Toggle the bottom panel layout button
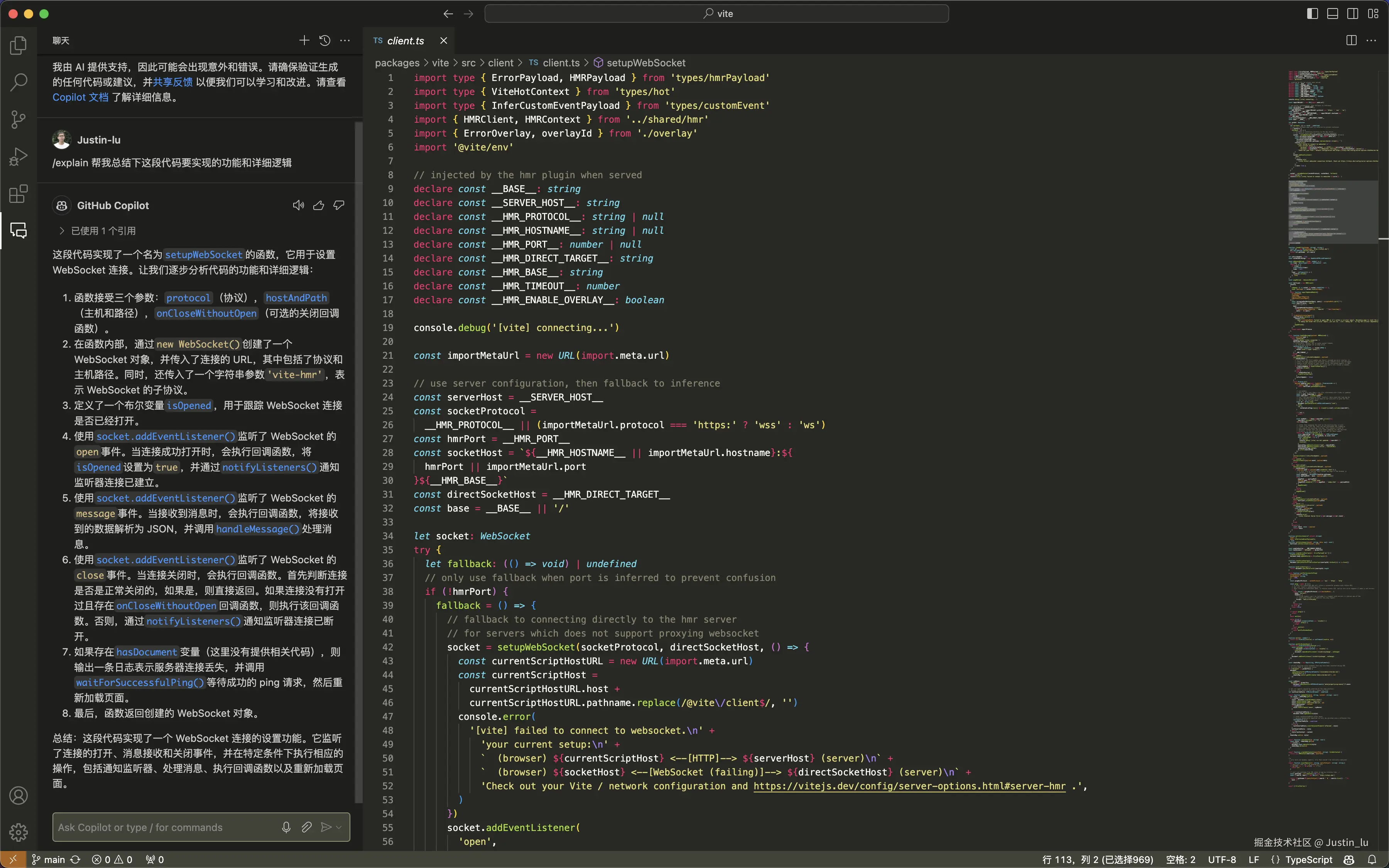The width and height of the screenshot is (1389, 868). pyautogui.click(x=1332, y=14)
